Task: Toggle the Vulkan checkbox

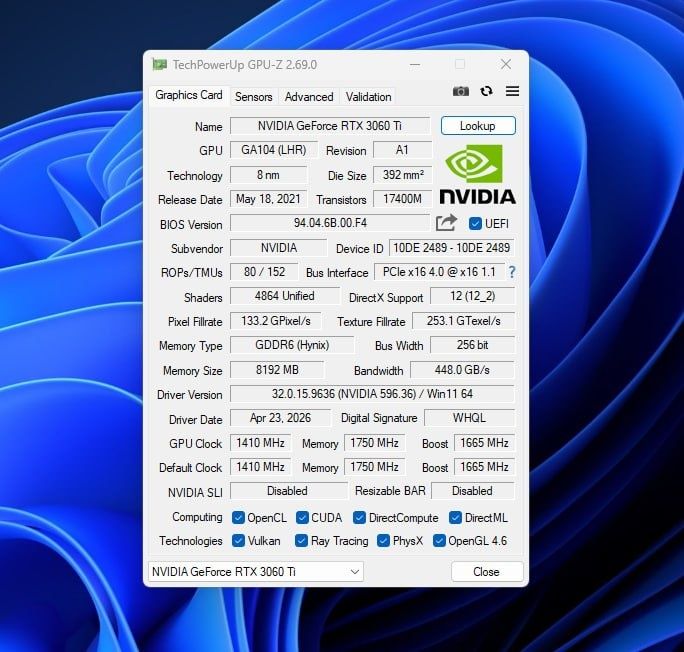Action: (x=238, y=541)
